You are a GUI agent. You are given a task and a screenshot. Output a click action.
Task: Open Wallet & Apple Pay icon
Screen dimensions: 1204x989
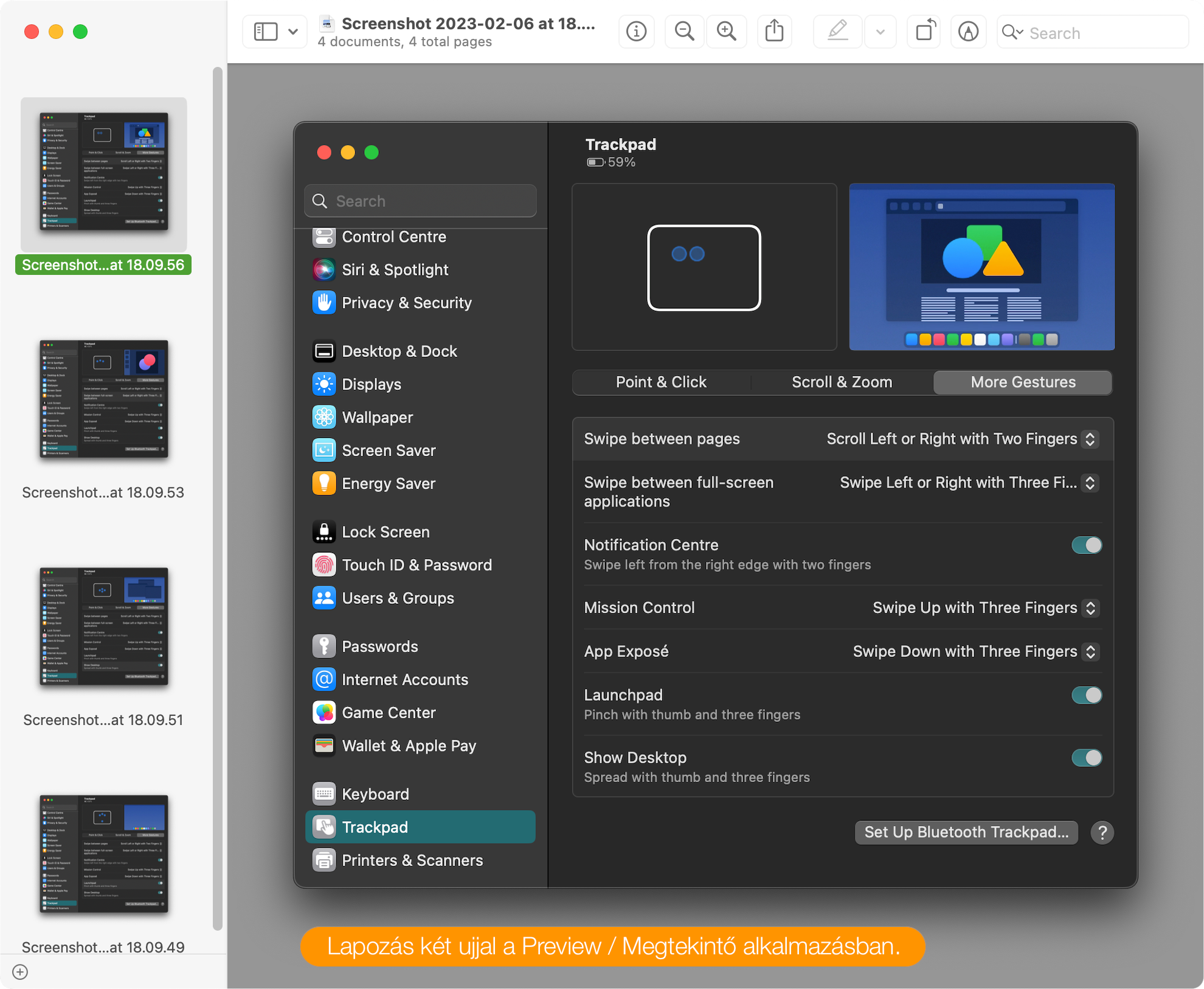(x=324, y=746)
